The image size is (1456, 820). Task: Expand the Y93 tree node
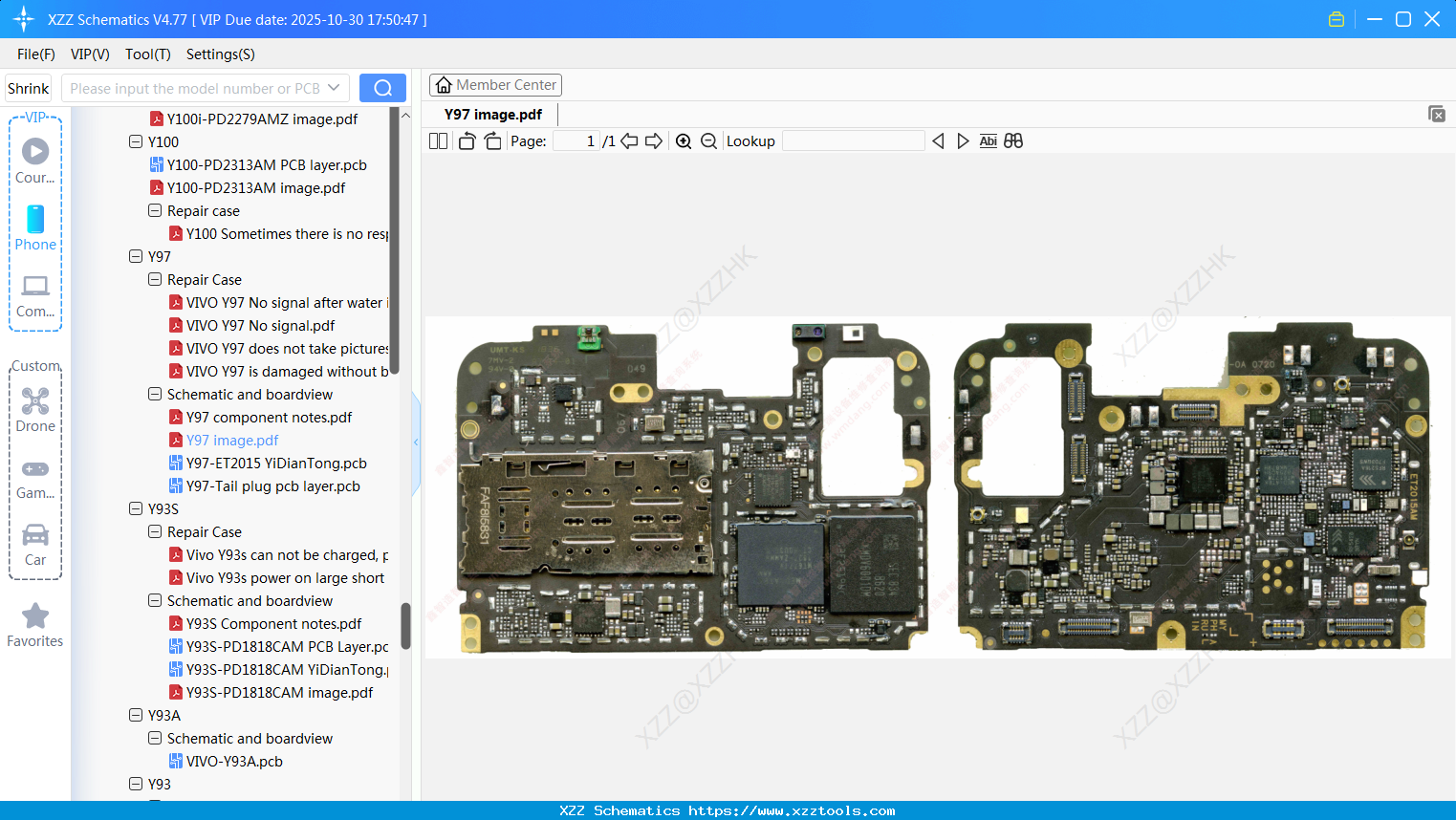click(x=136, y=784)
